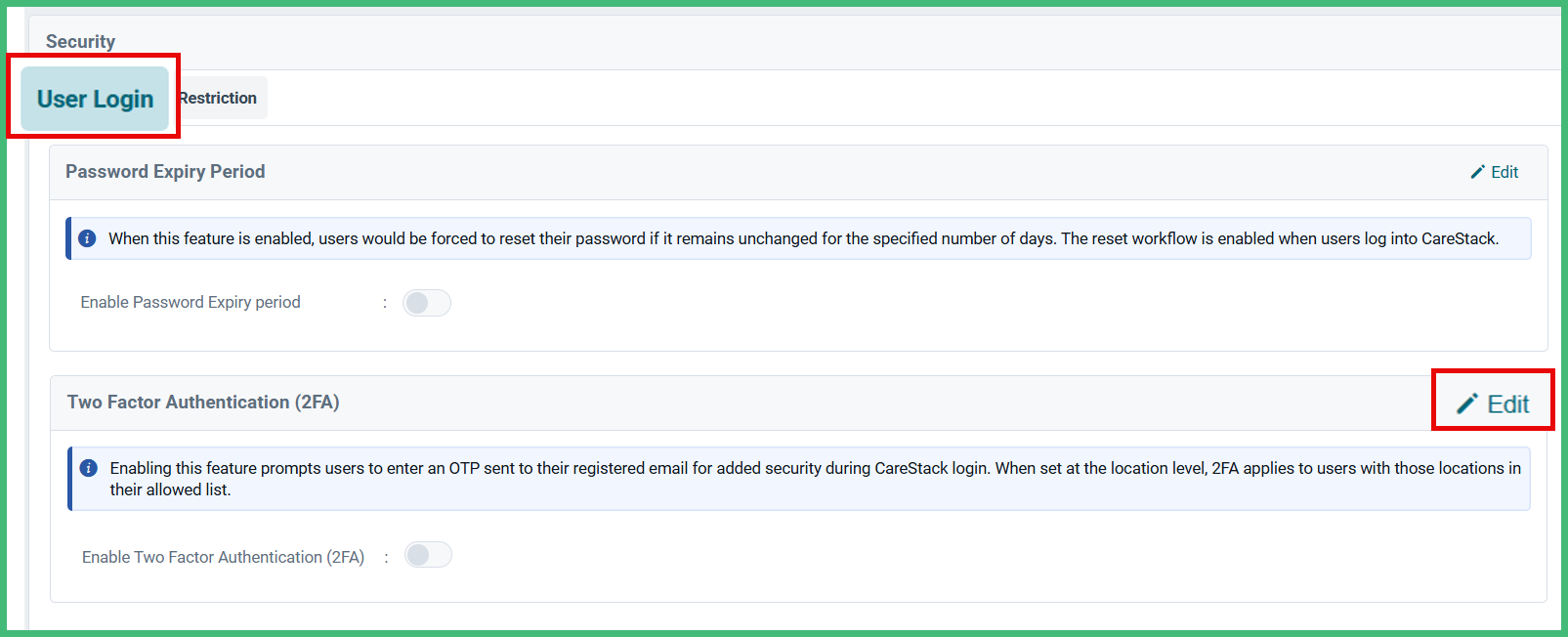The width and height of the screenshot is (1568, 637).
Task: Click the Enable Password Expiry period label
Action: (191, 302)
